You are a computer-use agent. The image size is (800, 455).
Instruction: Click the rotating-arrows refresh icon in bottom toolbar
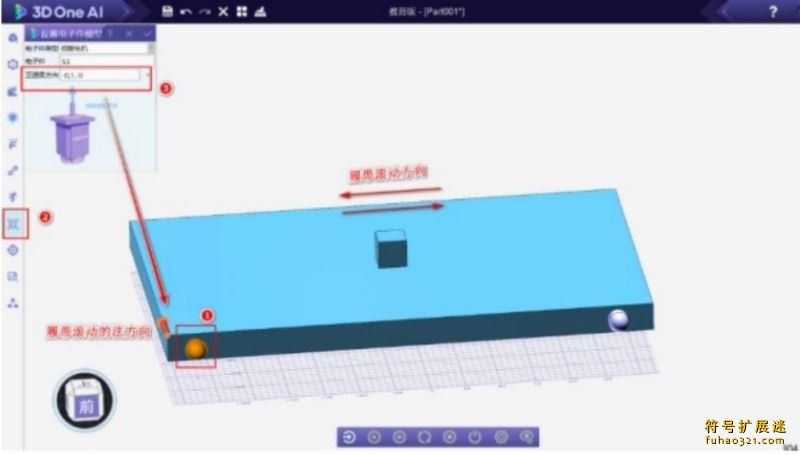(x=424, y=437)
